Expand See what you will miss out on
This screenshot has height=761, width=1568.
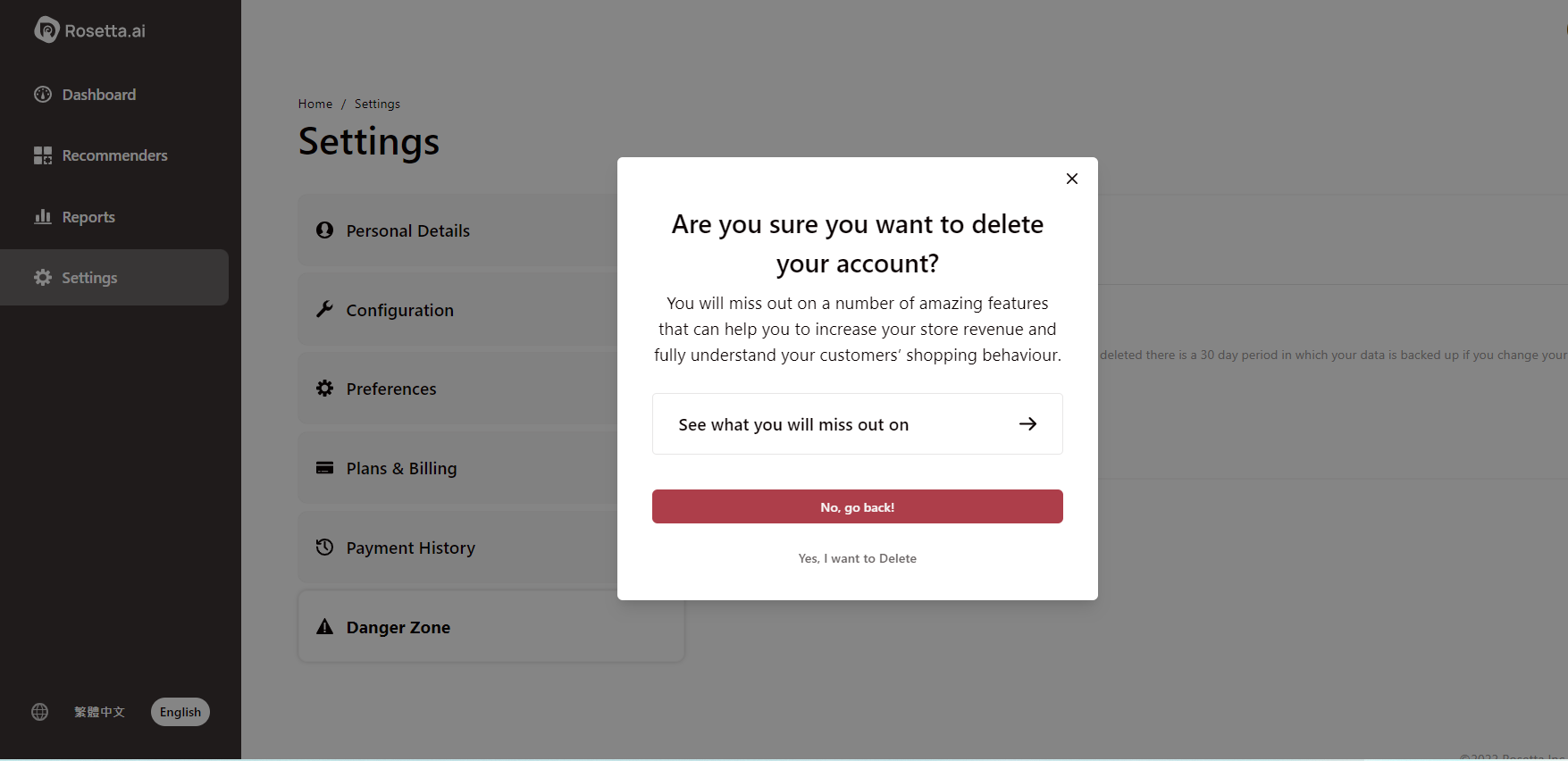click(x=858, y=424)
